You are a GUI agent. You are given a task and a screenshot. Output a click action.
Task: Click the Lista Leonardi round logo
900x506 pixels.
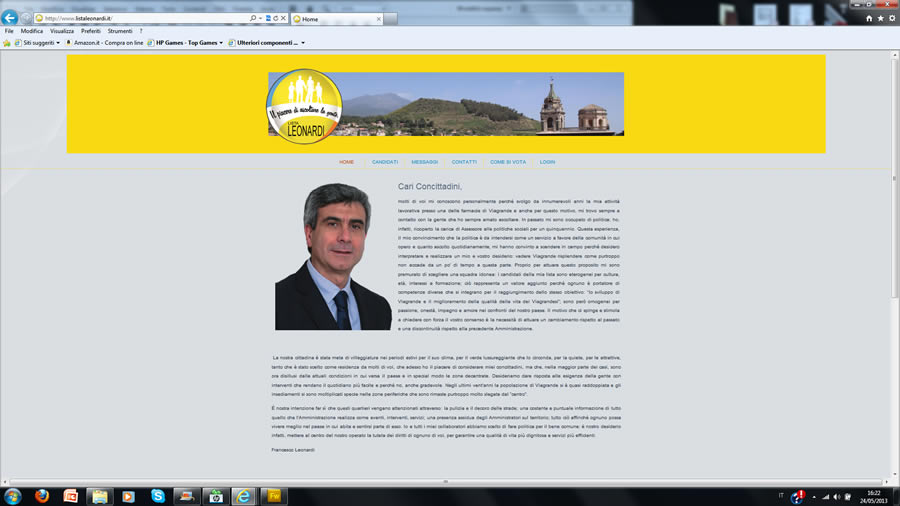[304, 107]
